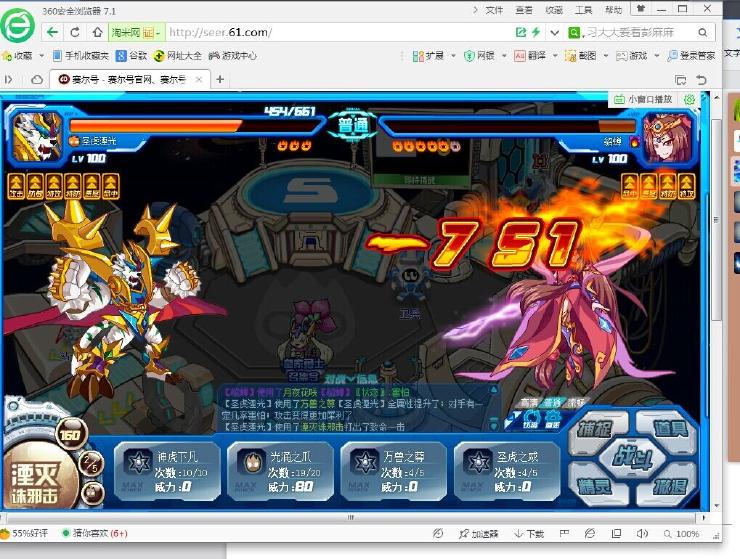Use skill 光涌之爪
This screenshot has height=559, width=740.
(x=280, y=471)
